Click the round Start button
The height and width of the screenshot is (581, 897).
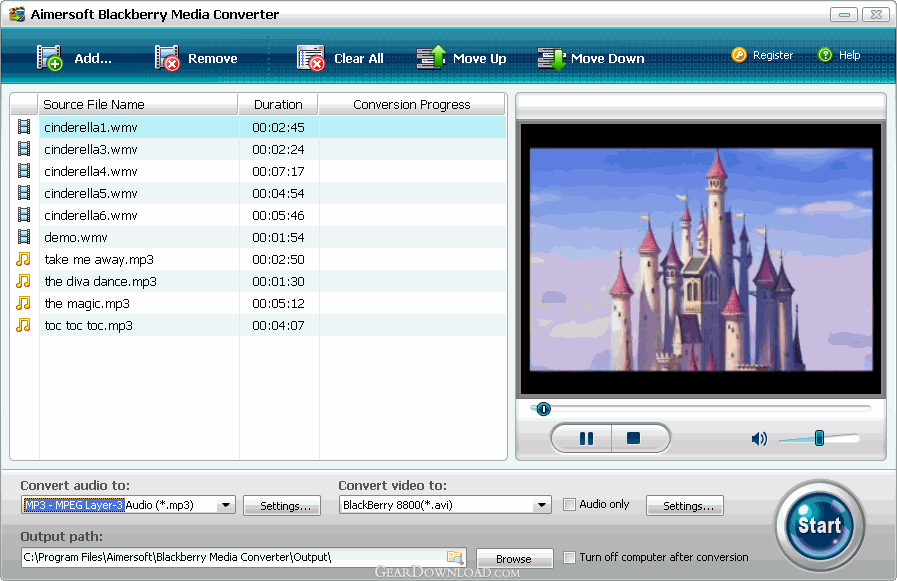point(819,525)
